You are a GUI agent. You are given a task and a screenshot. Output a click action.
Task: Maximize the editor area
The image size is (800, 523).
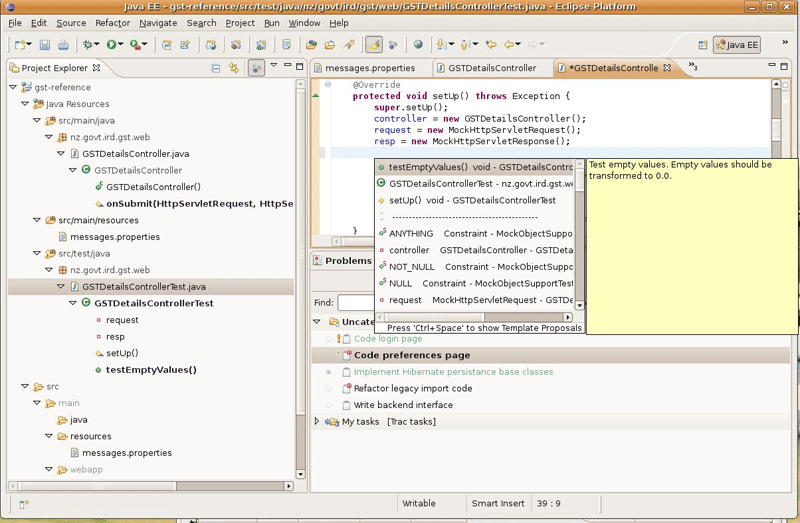pyautogui.click(x=786, y=66)
